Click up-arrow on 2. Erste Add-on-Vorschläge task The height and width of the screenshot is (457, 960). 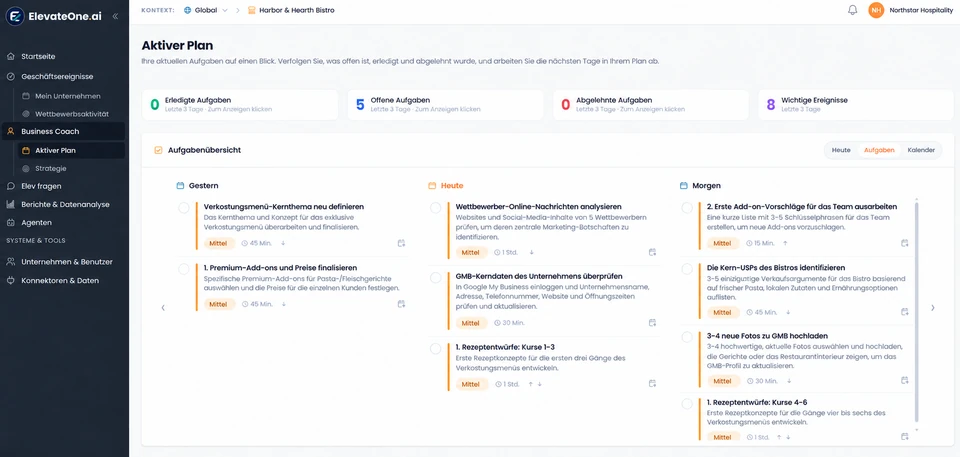(x=786, y=243)
